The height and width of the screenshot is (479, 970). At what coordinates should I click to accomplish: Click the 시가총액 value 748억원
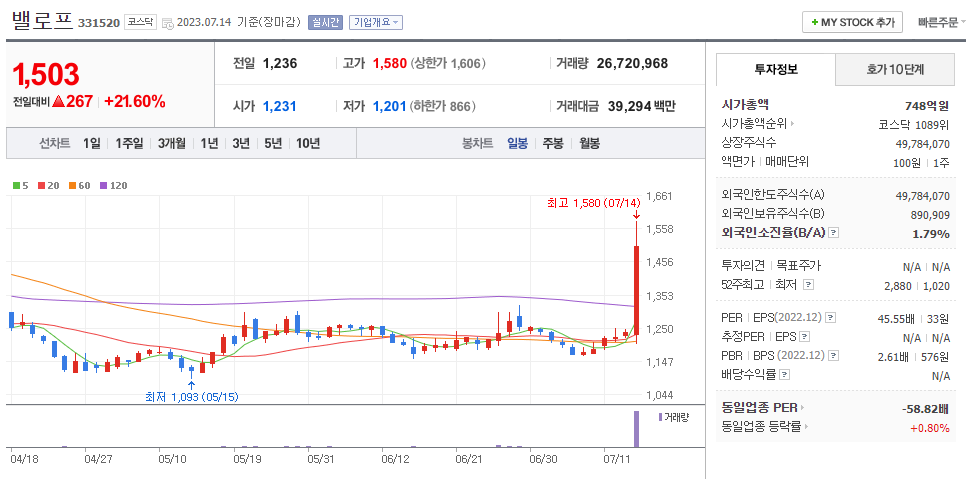pos(927,105)
